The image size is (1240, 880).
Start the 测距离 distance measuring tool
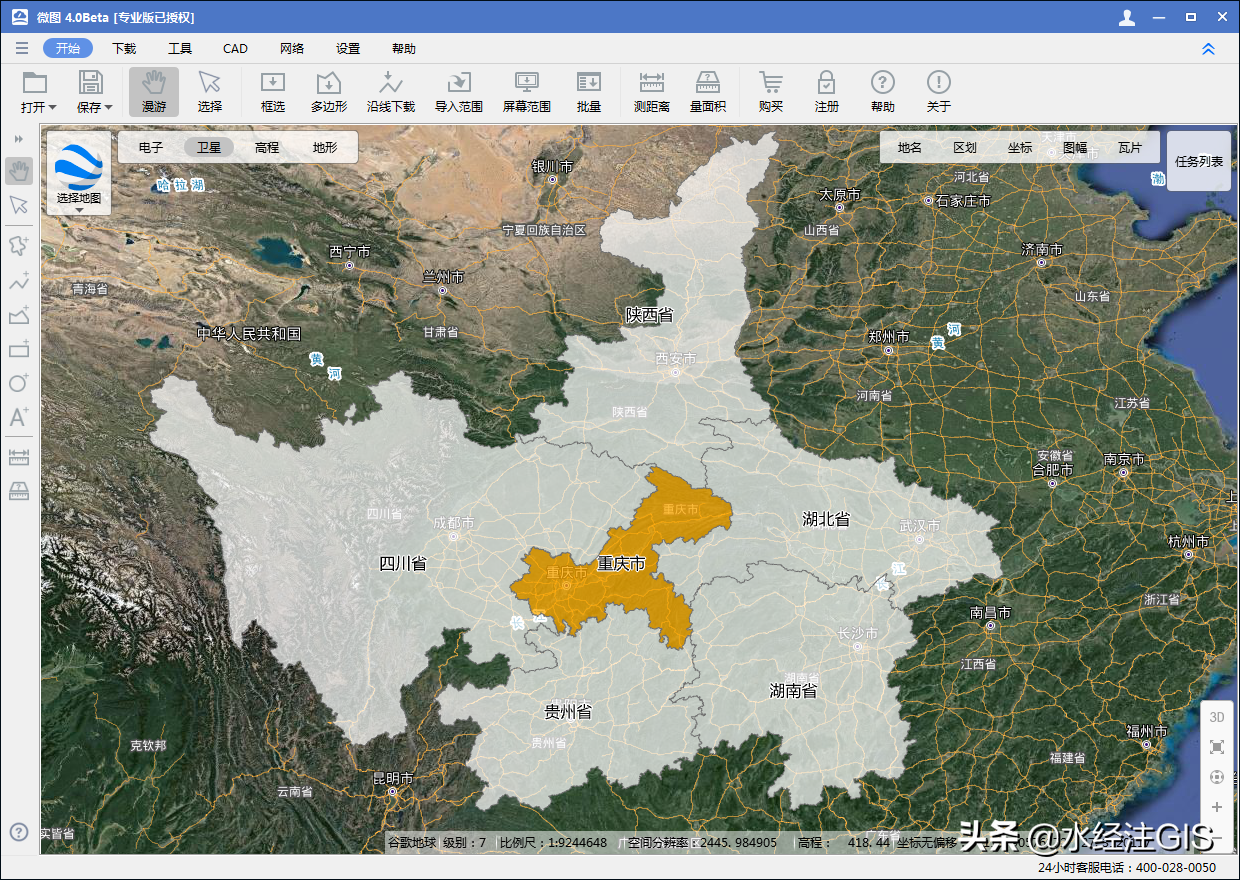652,91
